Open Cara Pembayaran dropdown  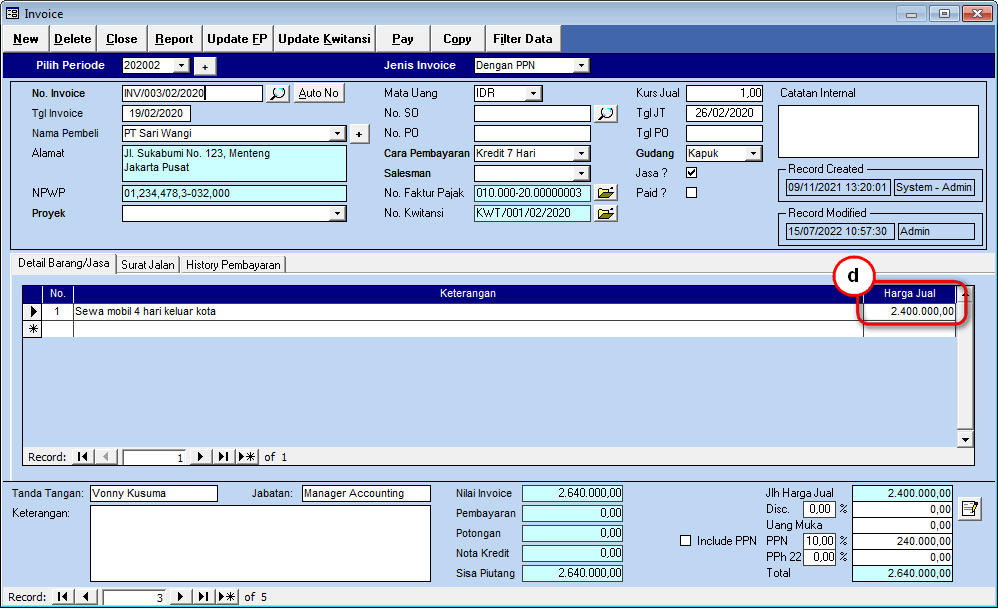581,153
